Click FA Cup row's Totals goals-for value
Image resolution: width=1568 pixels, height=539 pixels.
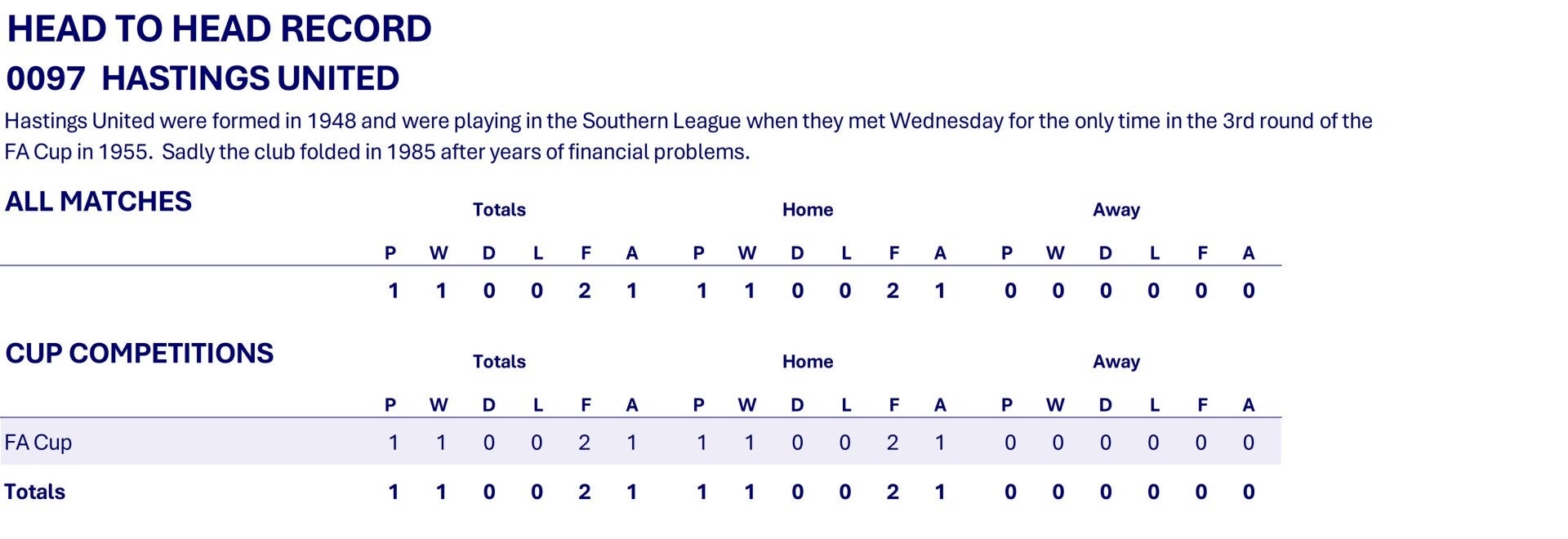(x=585, y=443)
